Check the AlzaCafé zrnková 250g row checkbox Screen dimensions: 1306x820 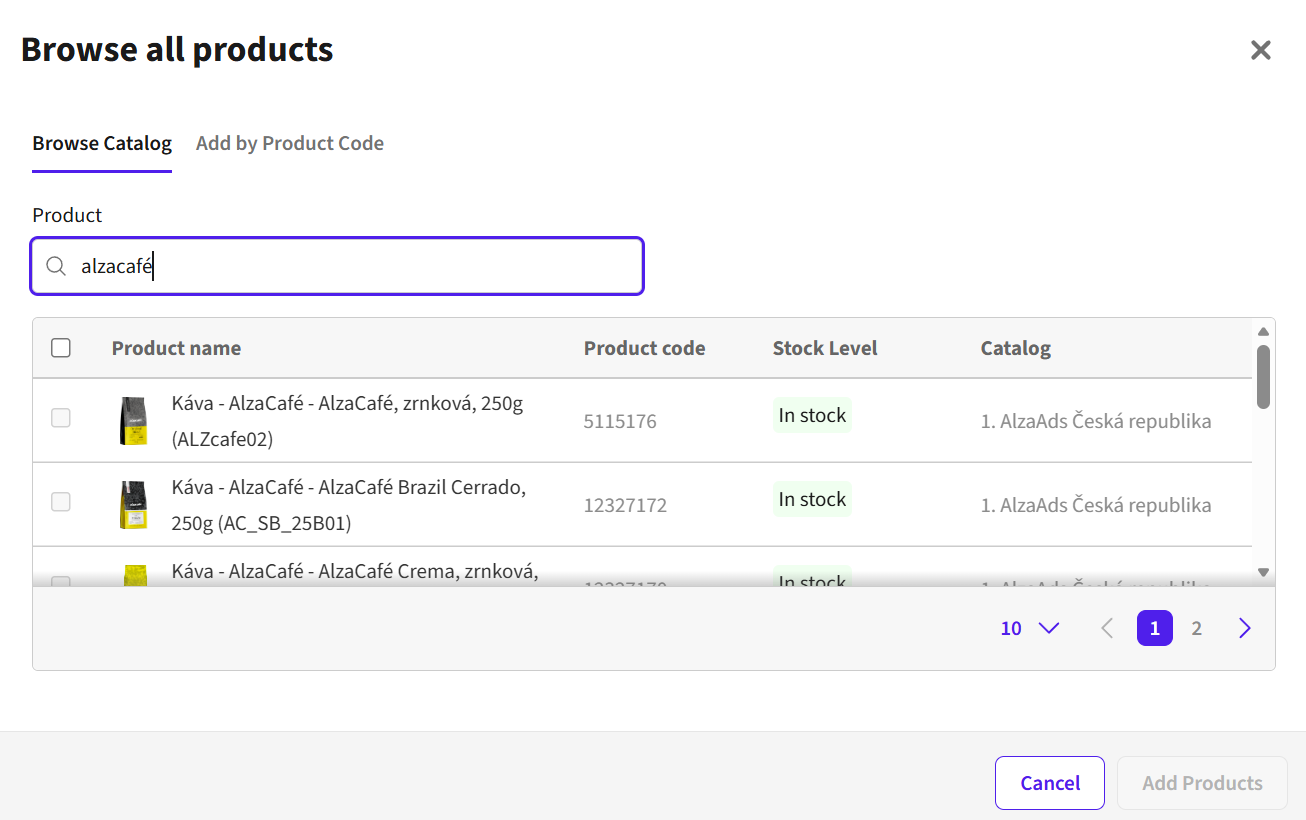pyautogui.click(x=61, y=418)
